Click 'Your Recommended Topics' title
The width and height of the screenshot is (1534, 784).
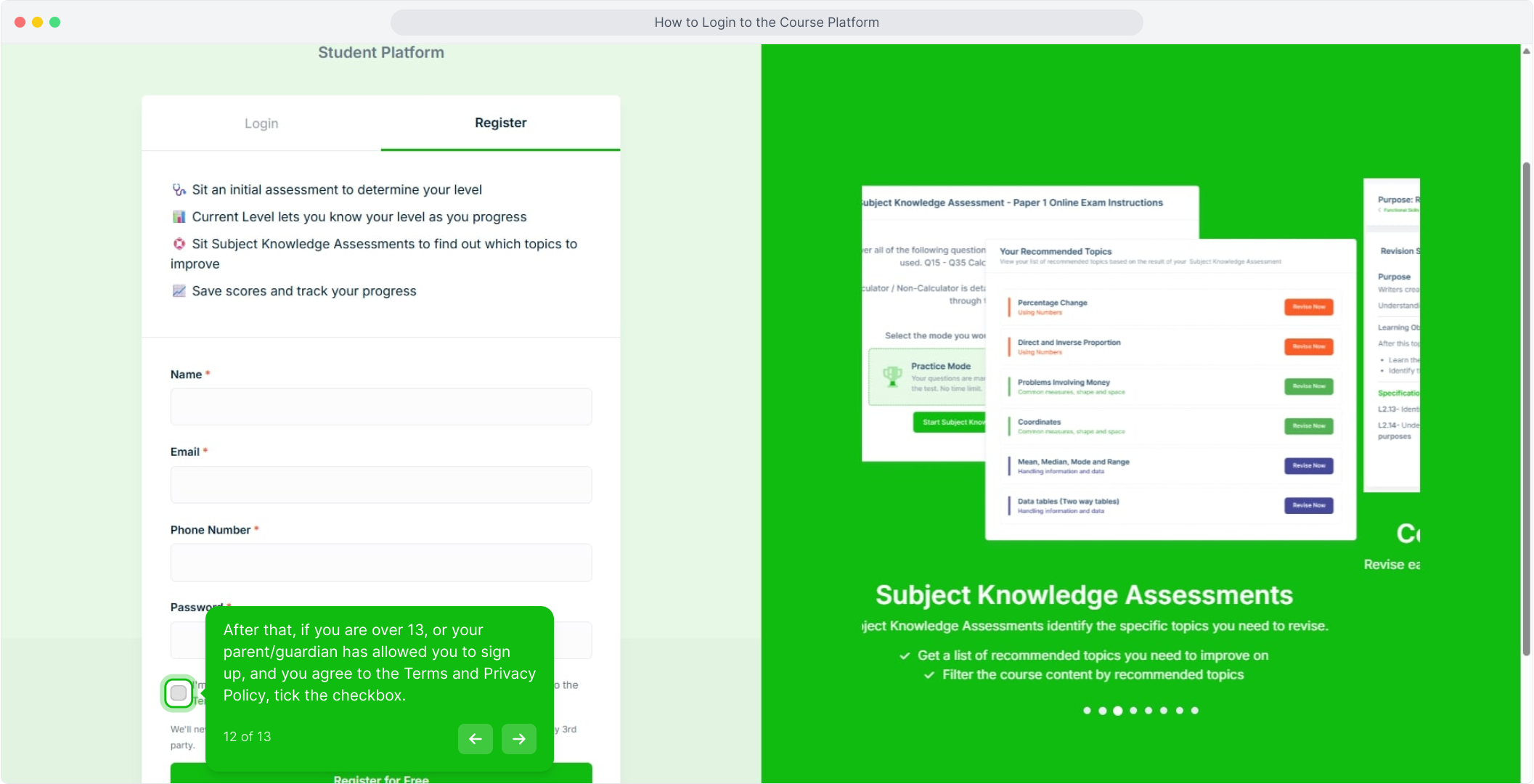tap(1056, 251)
